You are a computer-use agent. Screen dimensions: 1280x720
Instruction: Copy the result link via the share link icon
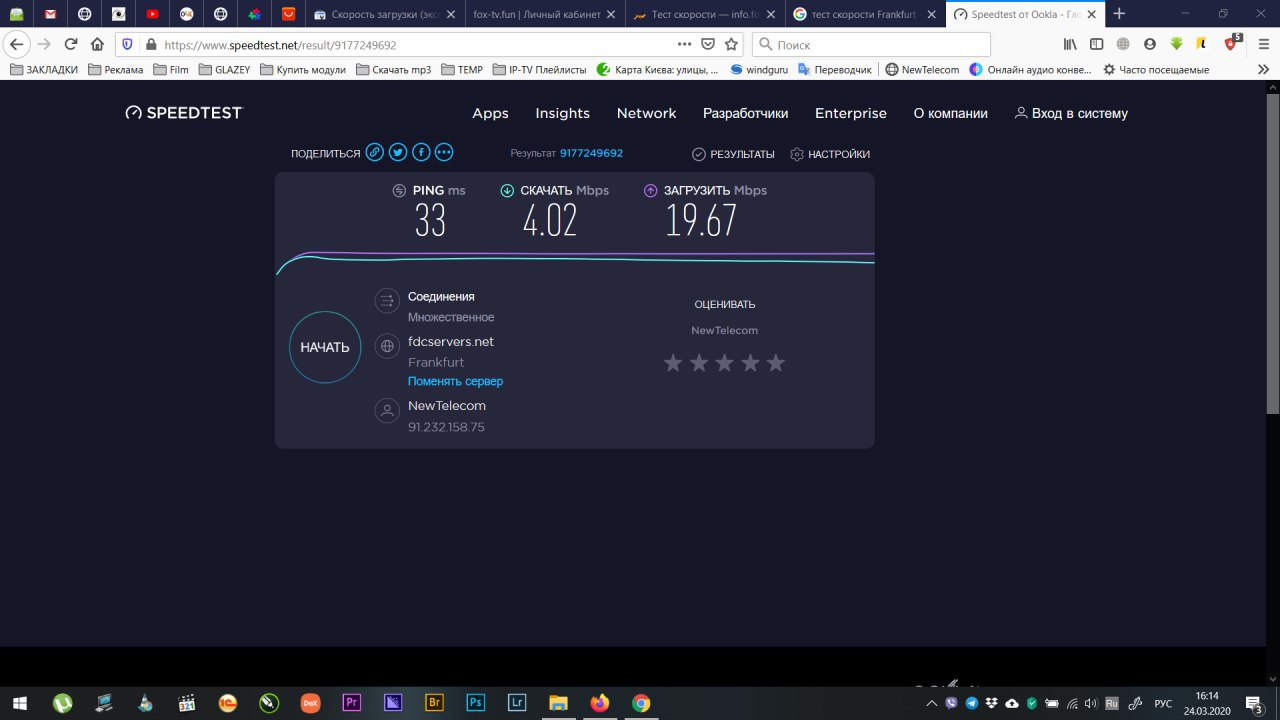tap(374, 152)
